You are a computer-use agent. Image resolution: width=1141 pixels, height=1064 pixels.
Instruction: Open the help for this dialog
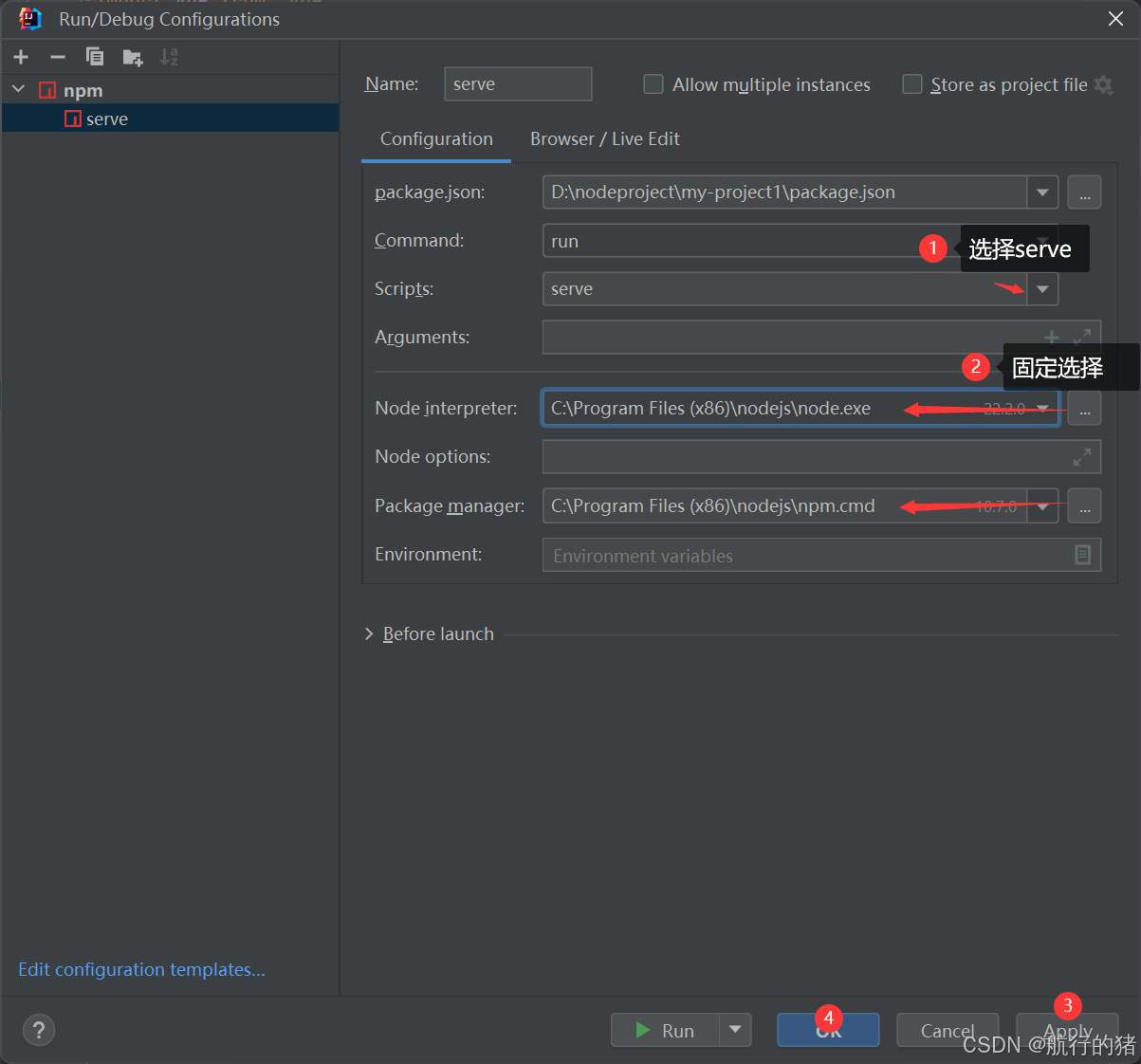coord(38,1030)
